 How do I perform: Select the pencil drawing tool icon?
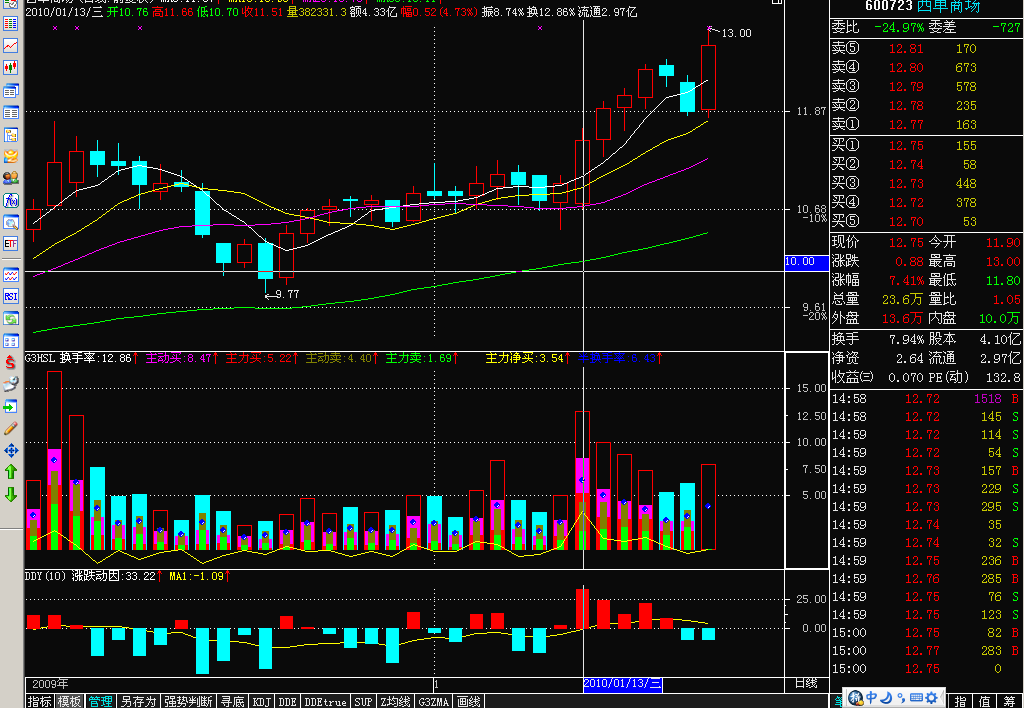coord(10,428)
